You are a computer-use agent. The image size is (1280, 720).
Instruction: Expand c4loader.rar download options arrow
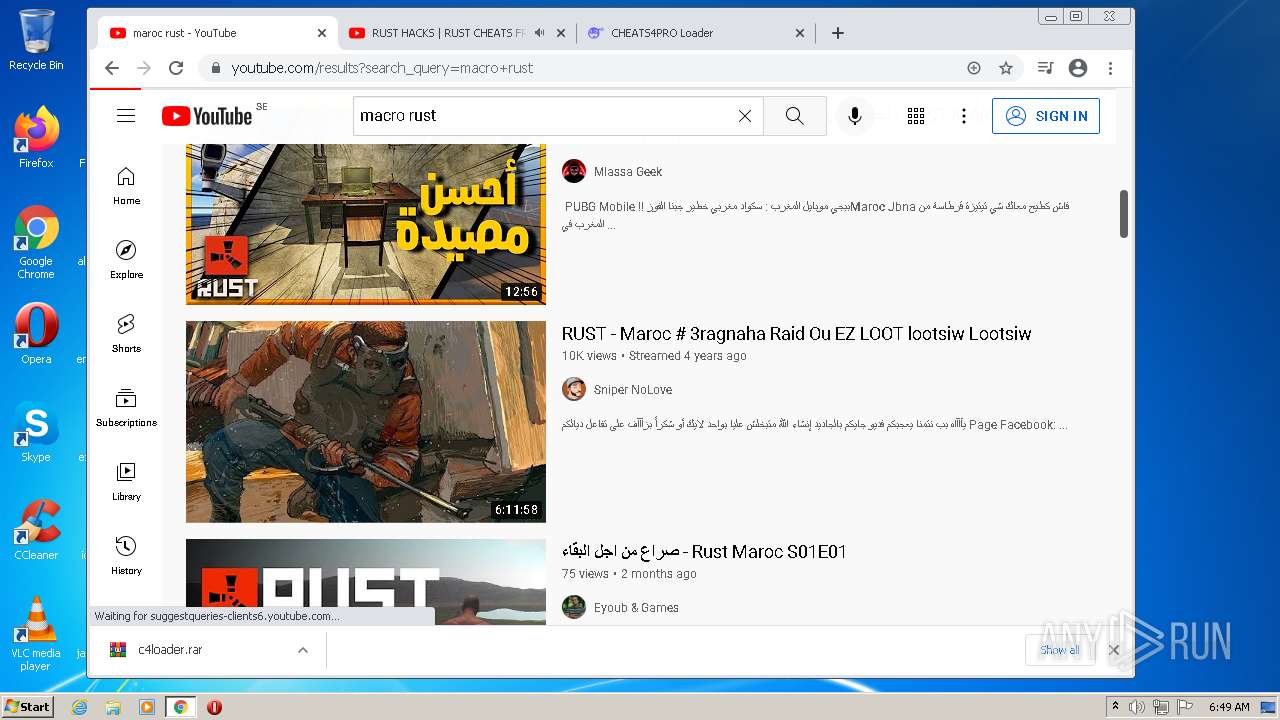click(x=302, y=650)
